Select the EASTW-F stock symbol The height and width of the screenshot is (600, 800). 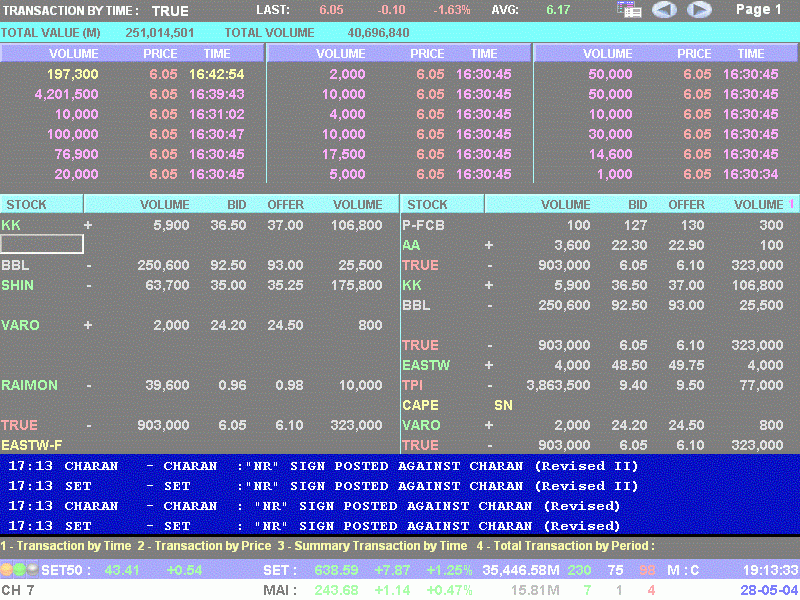tap(32, 445)
